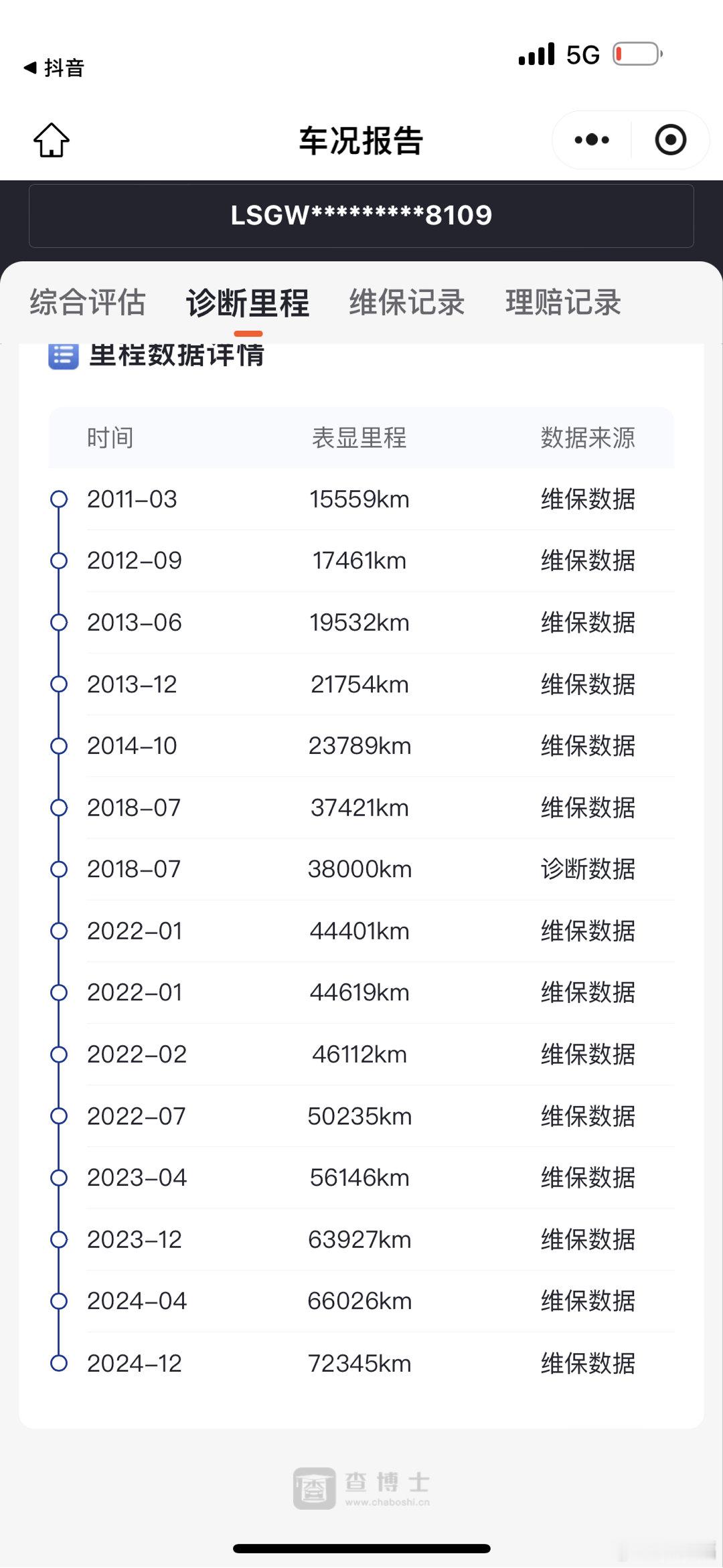The height and width of the screenshot is (1568, 723).
Task: Tap the 里程数据详情 list icon
Action: point(64,356)
